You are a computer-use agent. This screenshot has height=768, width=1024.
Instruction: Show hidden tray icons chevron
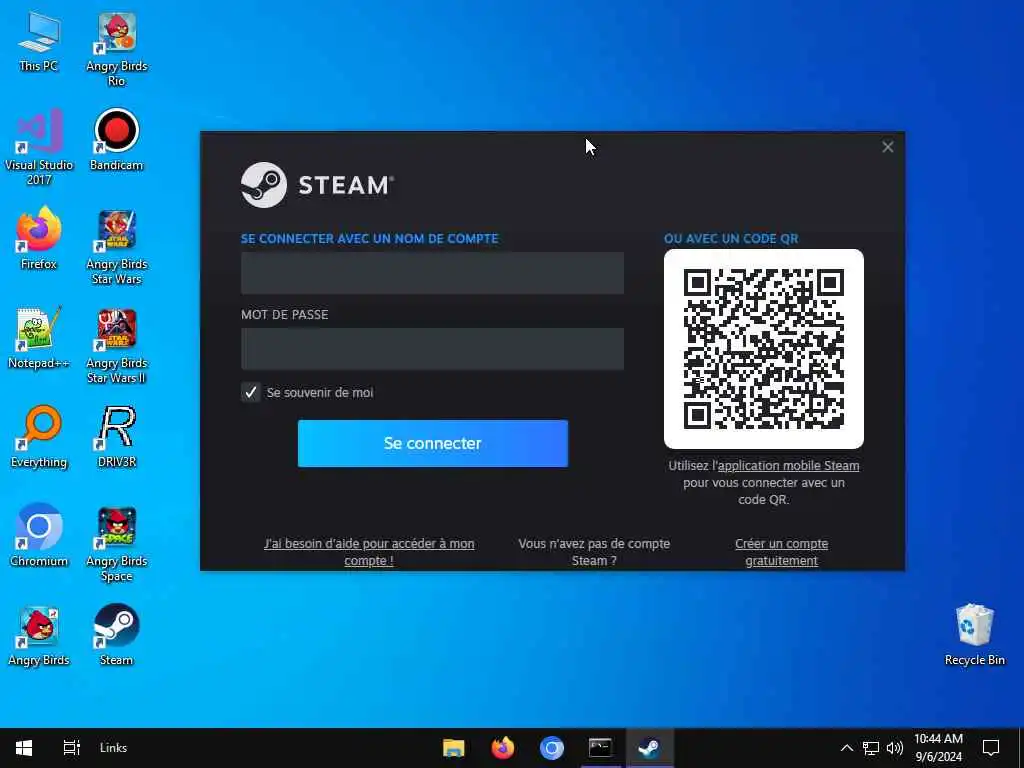pyautogui.click(x=846, y=748)
